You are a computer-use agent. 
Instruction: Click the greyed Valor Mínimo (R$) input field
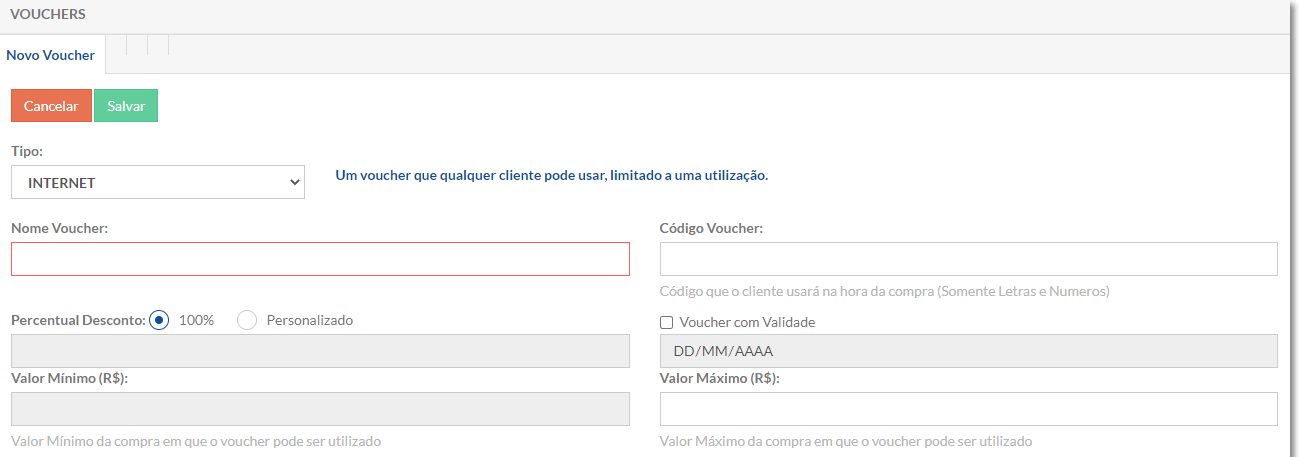click(x=320, y=409)
